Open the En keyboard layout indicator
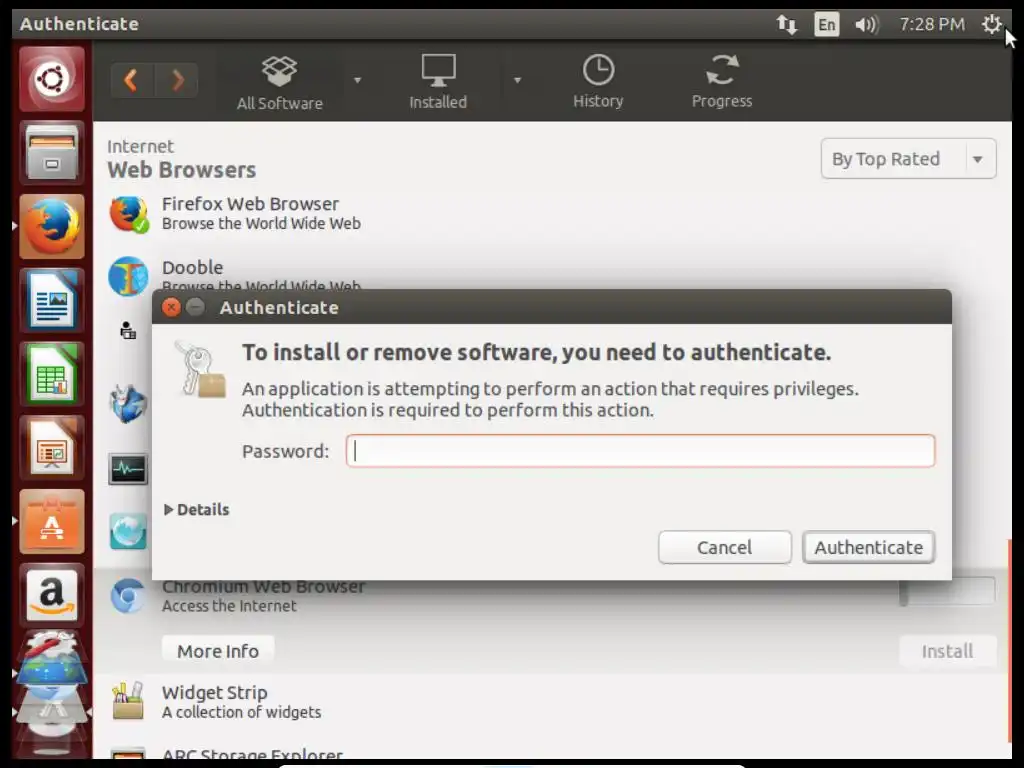 click(x=826, y=24)
